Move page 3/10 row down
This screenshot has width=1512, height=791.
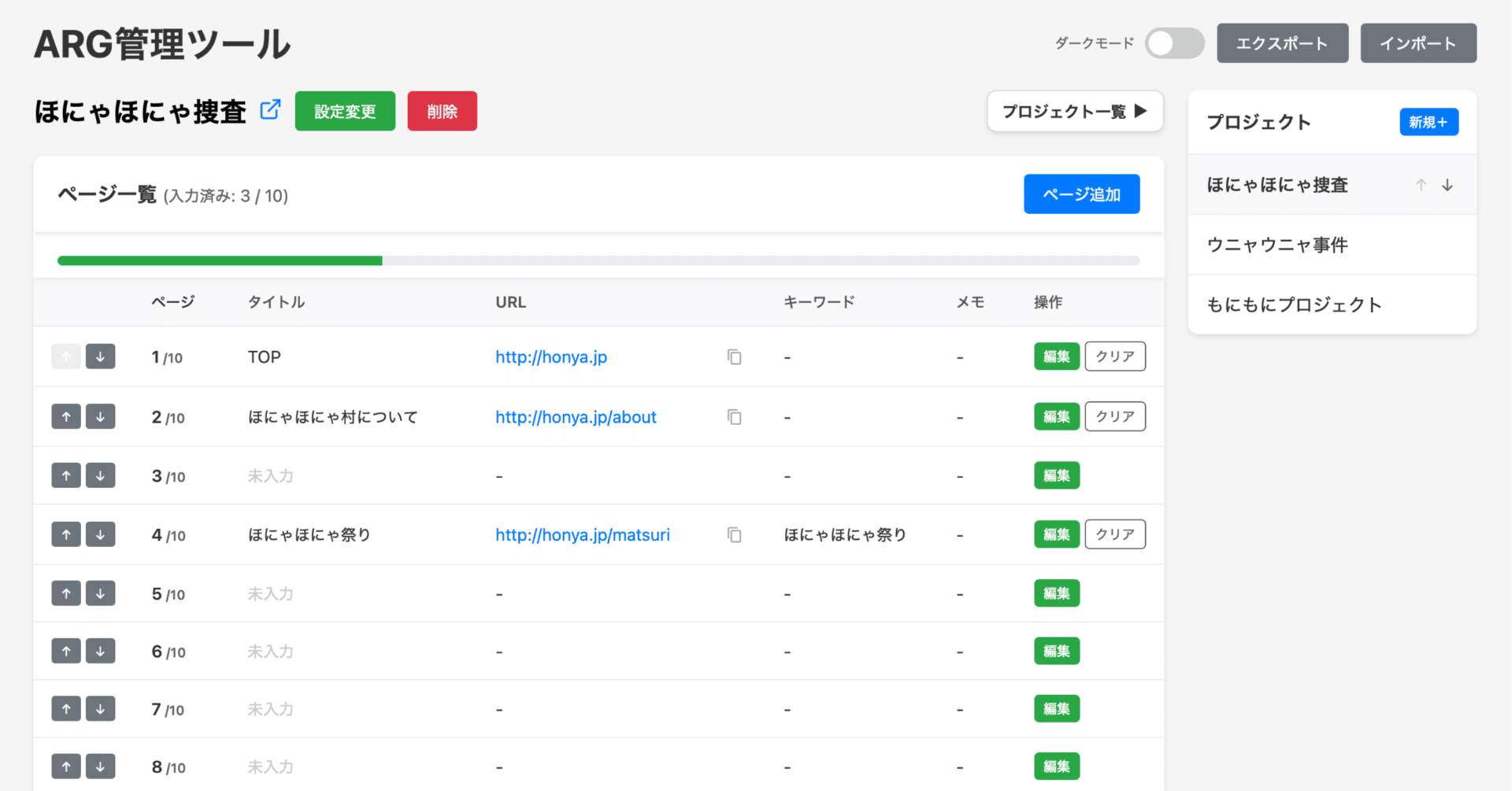click(x=100, y=475)
